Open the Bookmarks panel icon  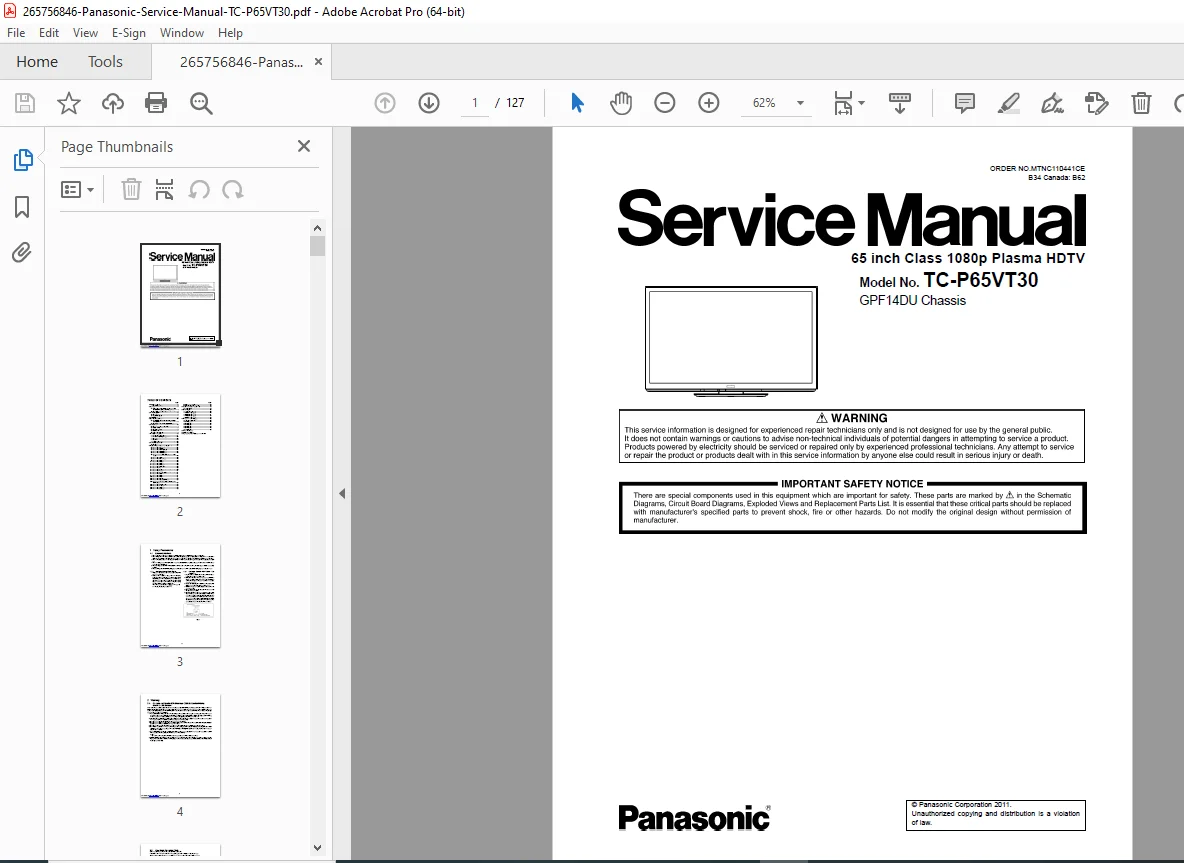22,207
